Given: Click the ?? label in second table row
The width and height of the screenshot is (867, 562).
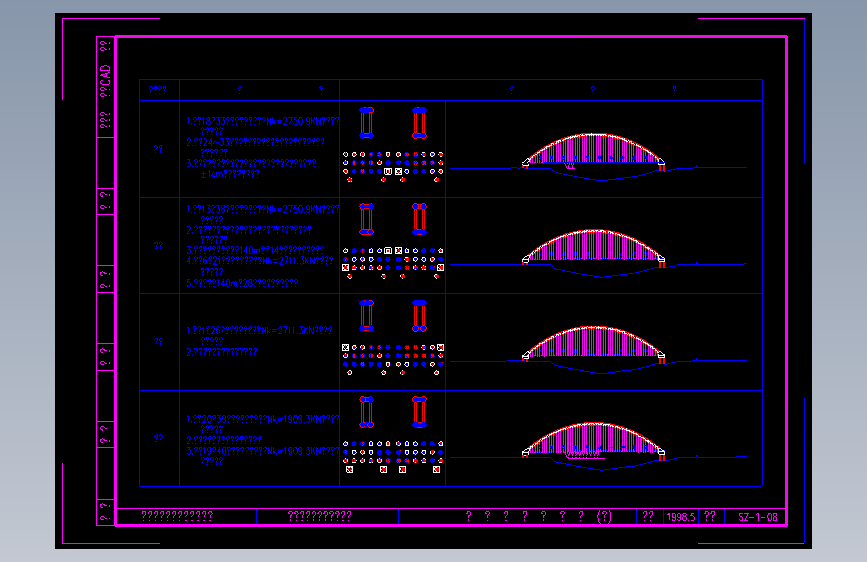Looking at the screenshot, I should pyautogui.click(x=159, y=245).
